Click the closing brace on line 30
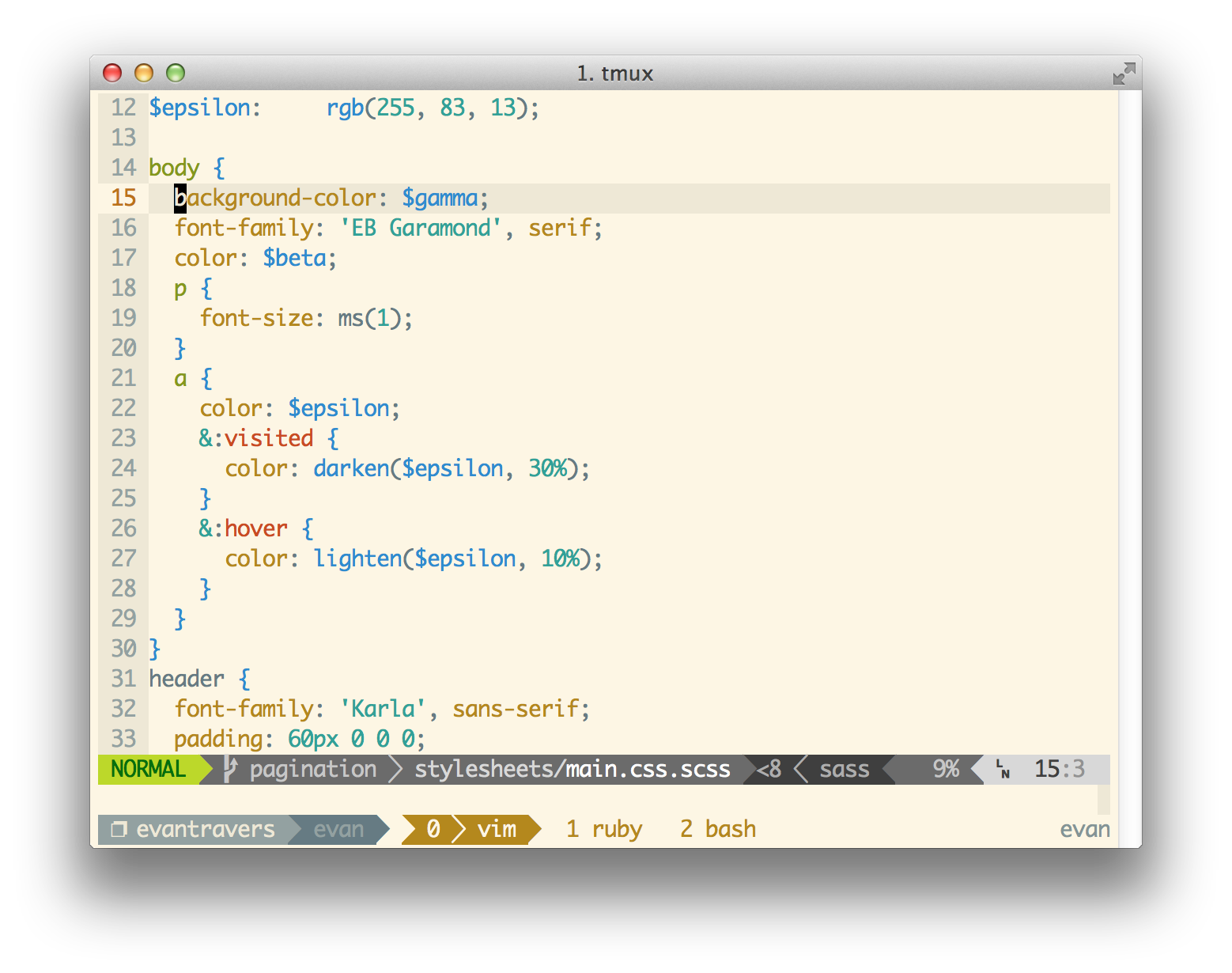The image size is (1232, 973). 155,649
